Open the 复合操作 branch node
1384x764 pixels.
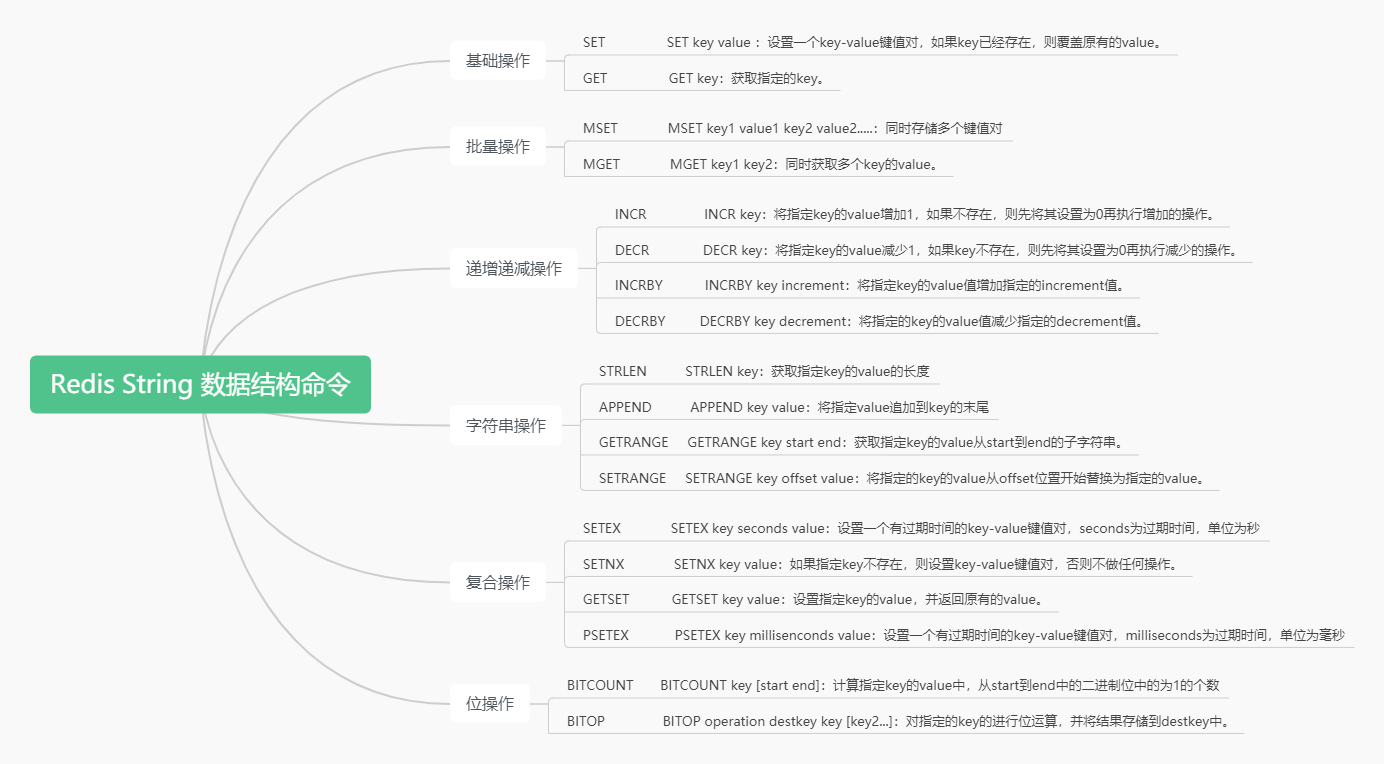tap(498, 582)
